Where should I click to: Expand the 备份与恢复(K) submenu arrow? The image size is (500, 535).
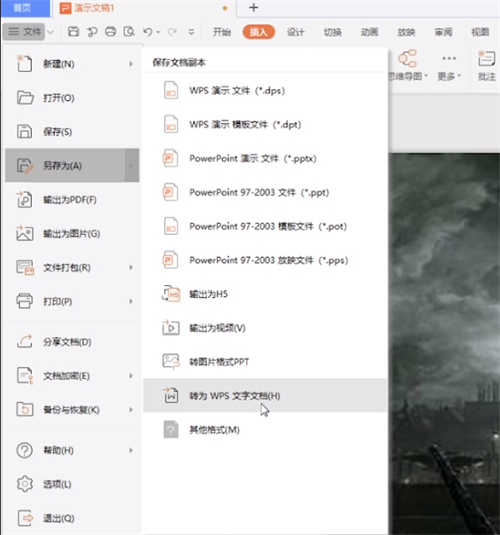131,409
